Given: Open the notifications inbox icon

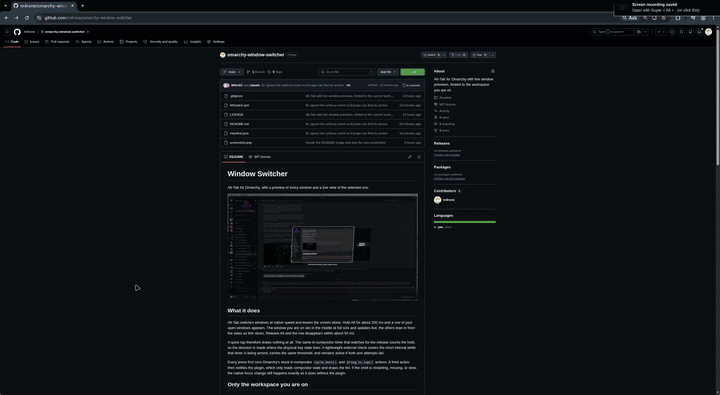Looking at the screenshot, I should tap(699, 32).
